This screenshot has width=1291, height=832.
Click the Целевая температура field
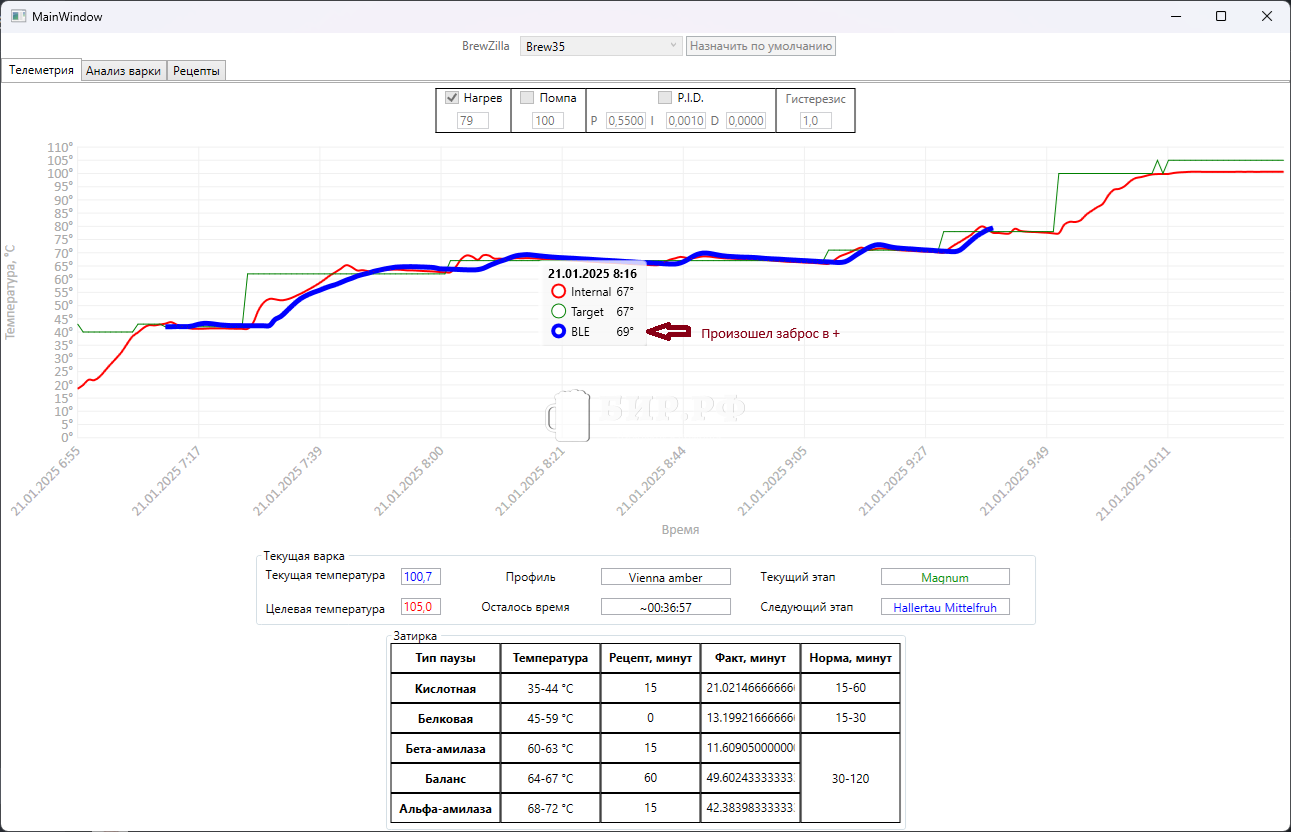420,607
